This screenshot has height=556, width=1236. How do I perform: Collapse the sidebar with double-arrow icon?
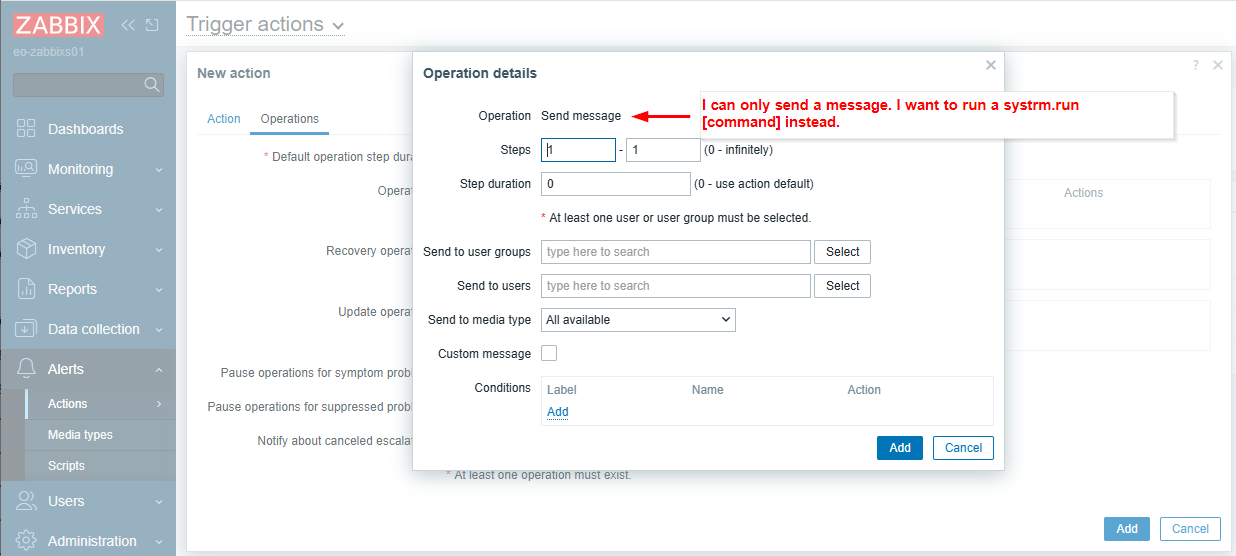pos(128,25)
